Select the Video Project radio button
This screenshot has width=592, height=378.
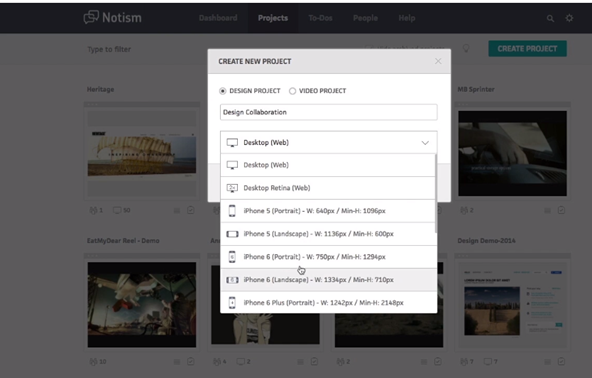point(292,91)
